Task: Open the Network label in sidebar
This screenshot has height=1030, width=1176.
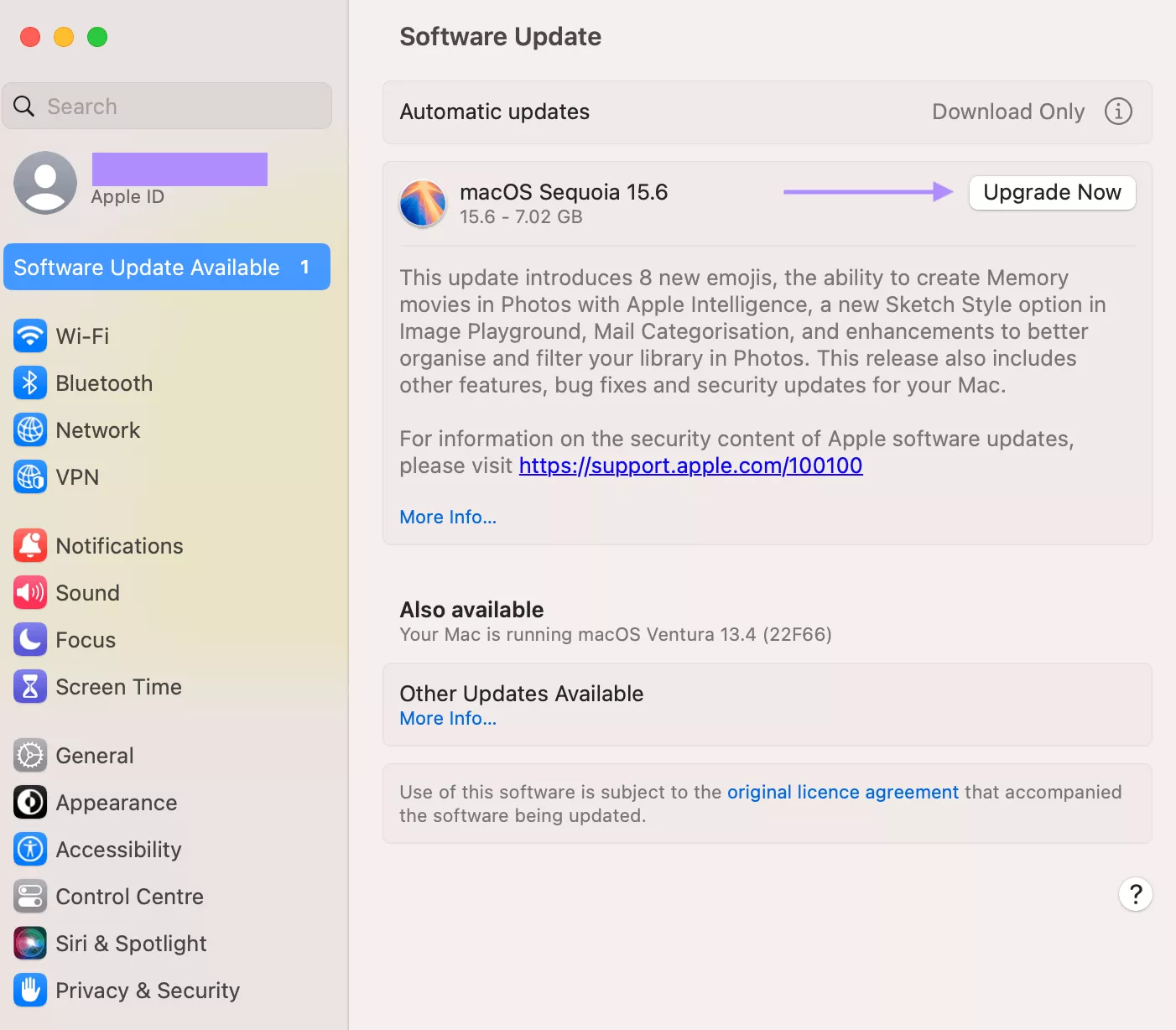Action: coord(98,430)
